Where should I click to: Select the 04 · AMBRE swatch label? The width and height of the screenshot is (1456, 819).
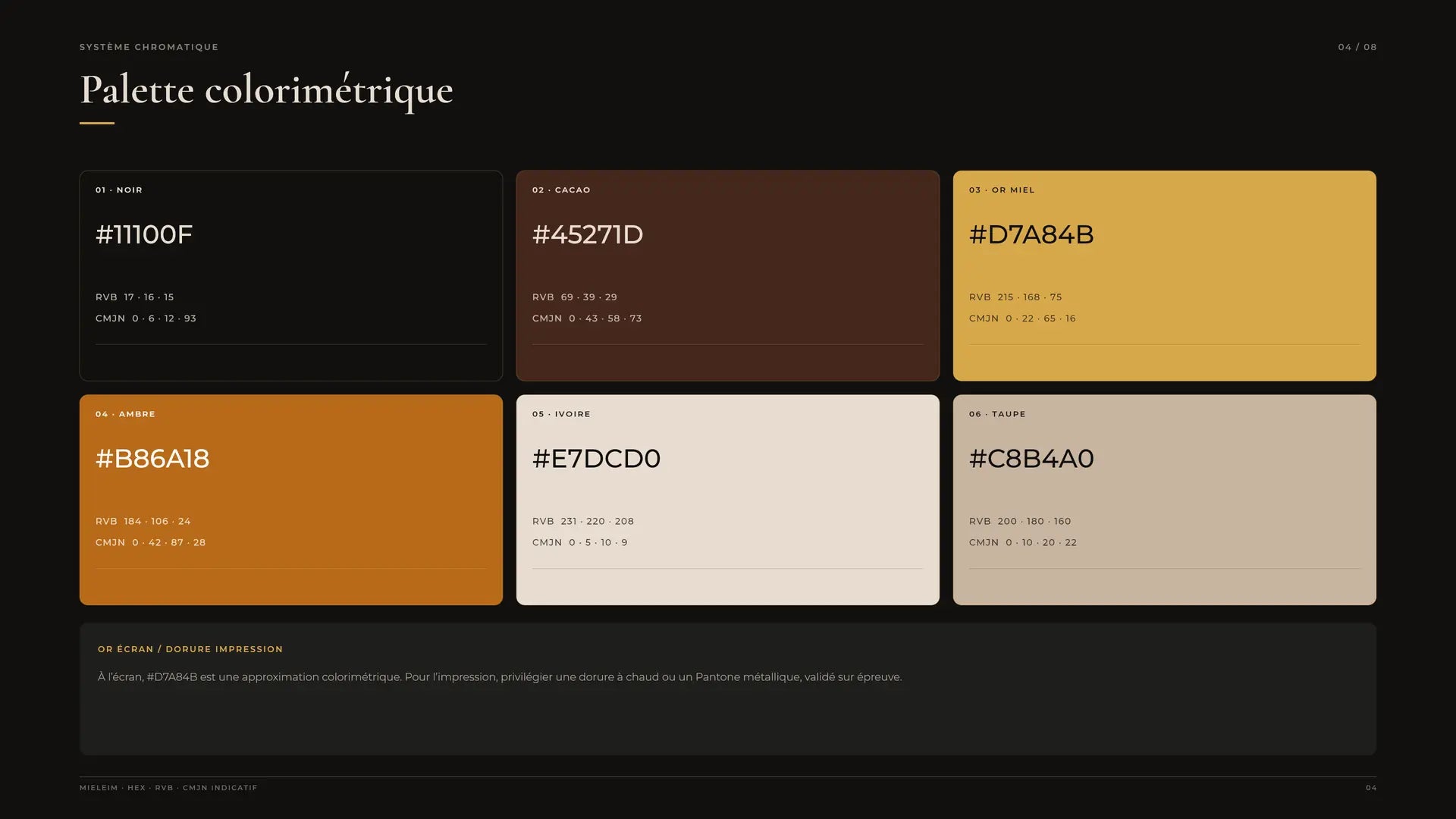pyautogui.click(x=125, y=414)
